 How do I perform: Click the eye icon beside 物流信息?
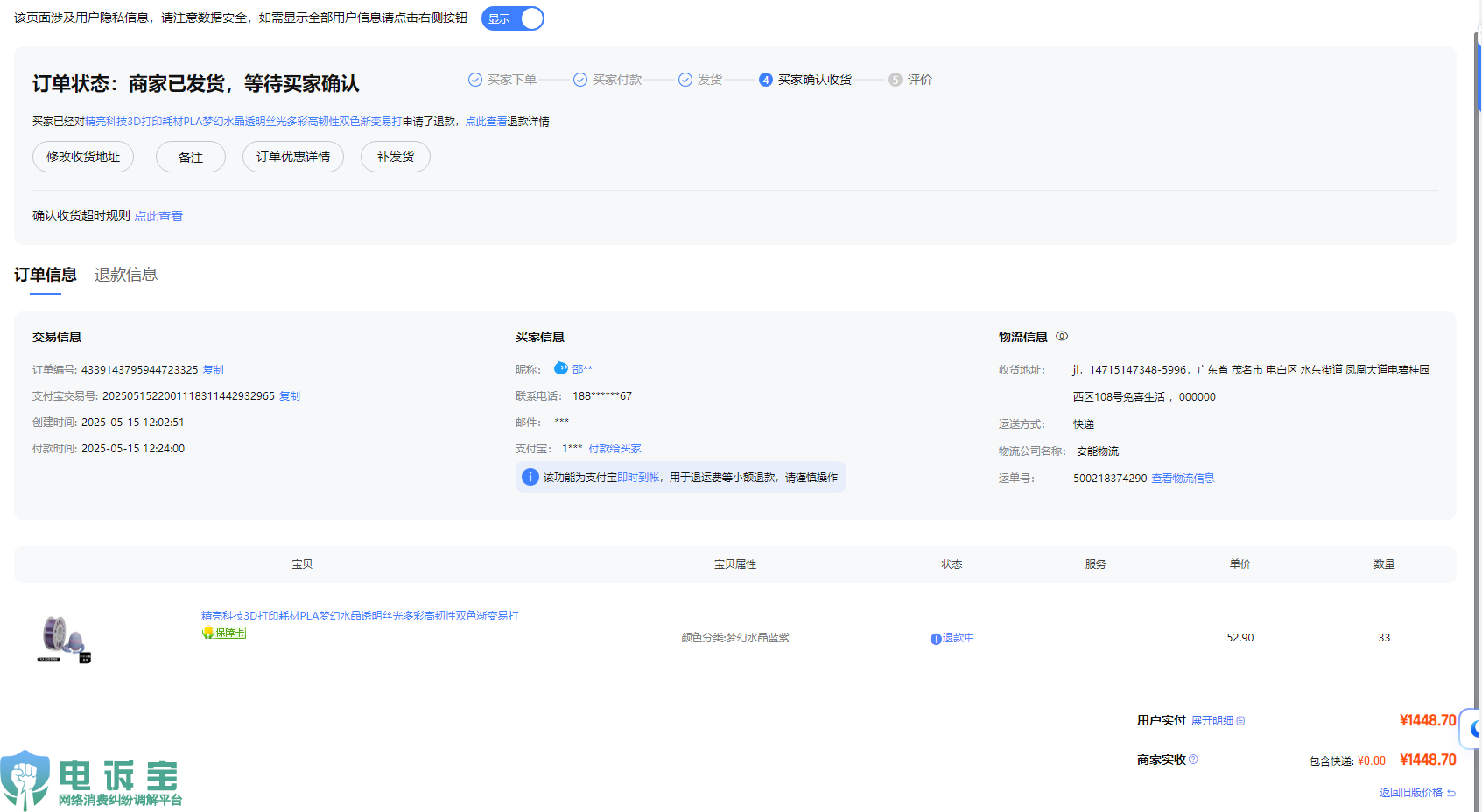[1062, 336]
